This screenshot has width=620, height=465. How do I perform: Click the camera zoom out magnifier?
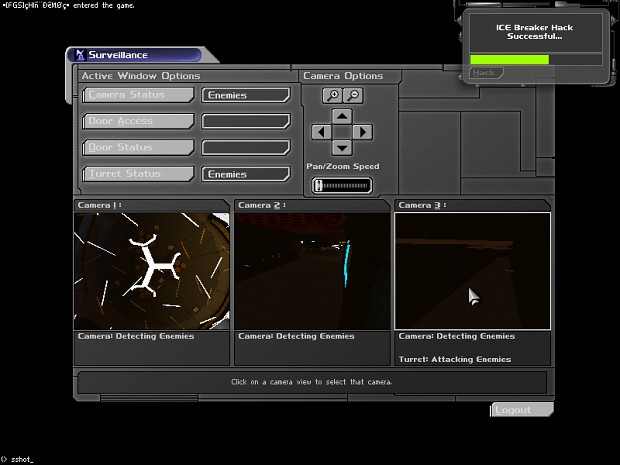tap(351, 95)
